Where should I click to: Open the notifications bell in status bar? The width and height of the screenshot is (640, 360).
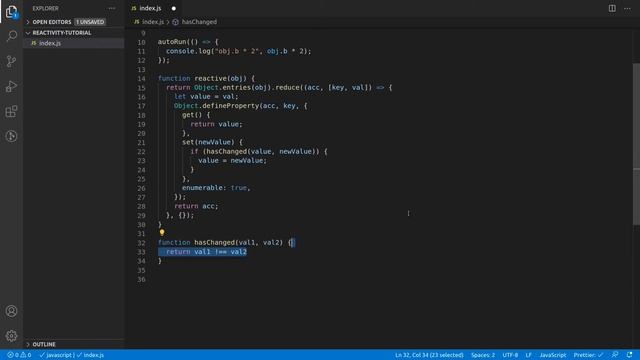629,355
